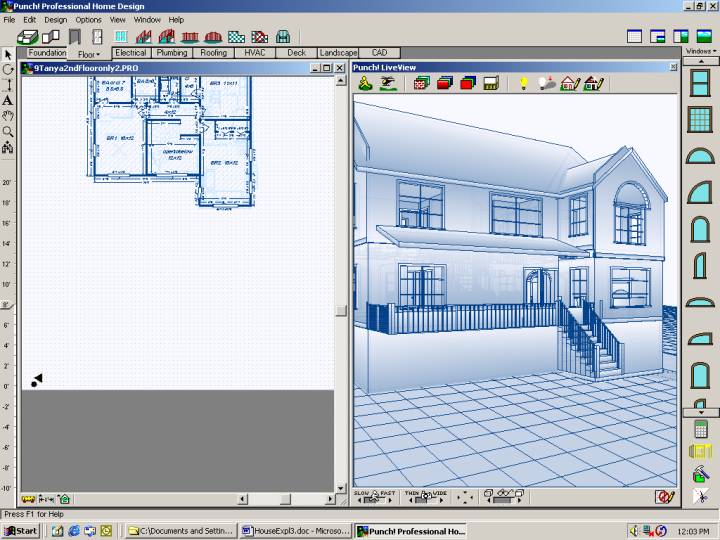The width and height of the screenshot is (720, 540).
Task: Choose the dimension tool
Action: pyautogui.click(x=8, y=85)
